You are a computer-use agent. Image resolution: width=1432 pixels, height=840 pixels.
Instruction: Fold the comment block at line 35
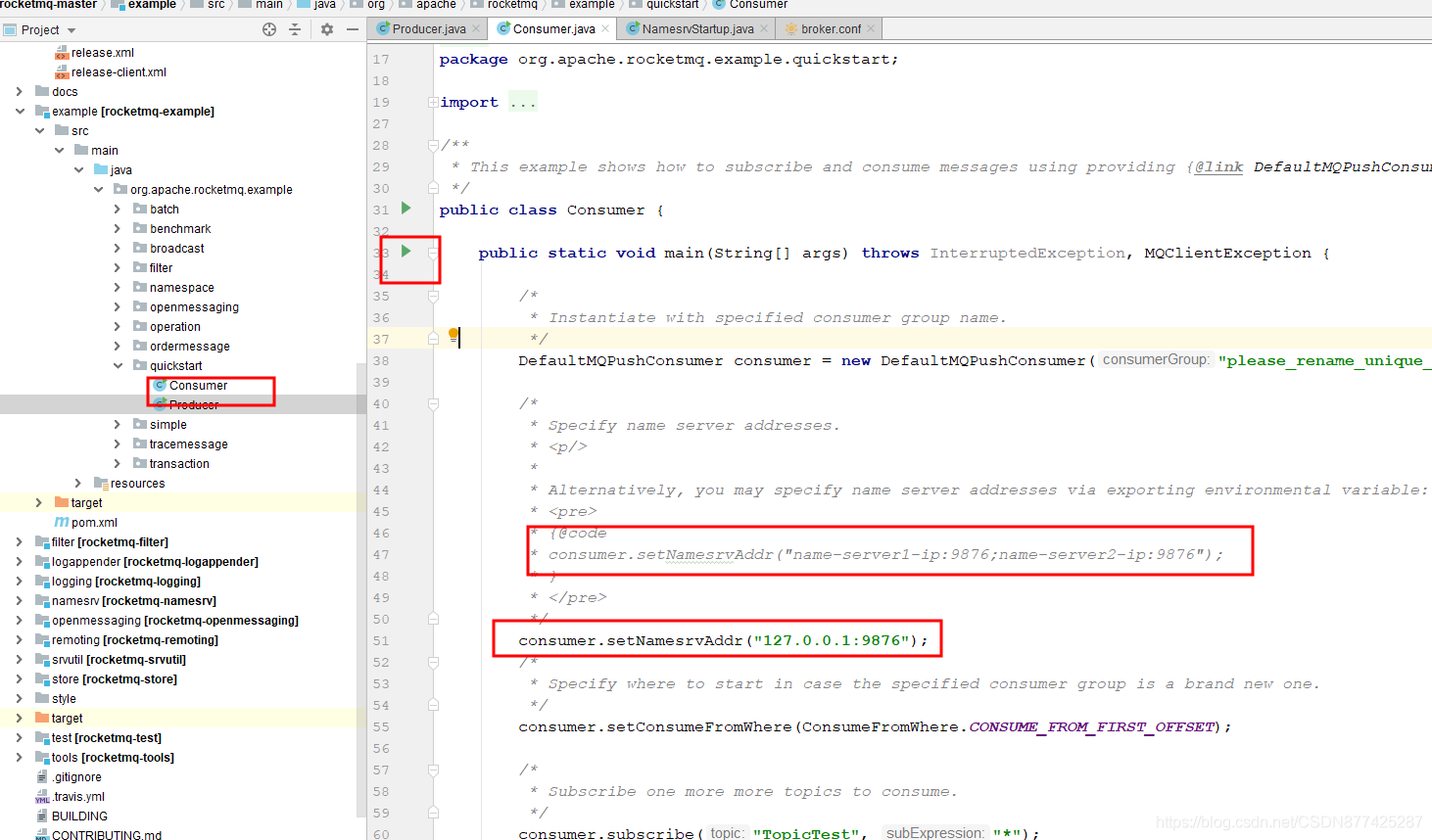click(433, 296)
